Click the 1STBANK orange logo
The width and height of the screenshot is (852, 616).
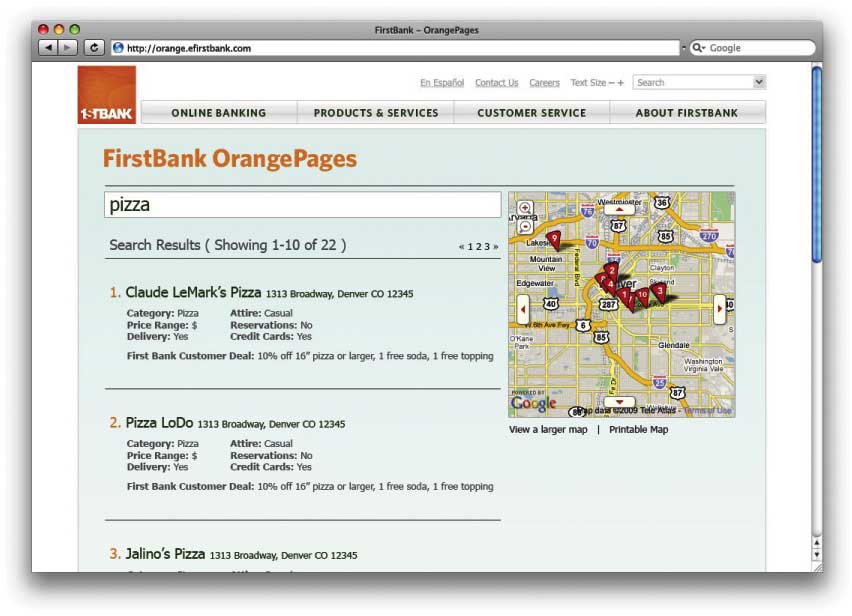tap(106, 95)
